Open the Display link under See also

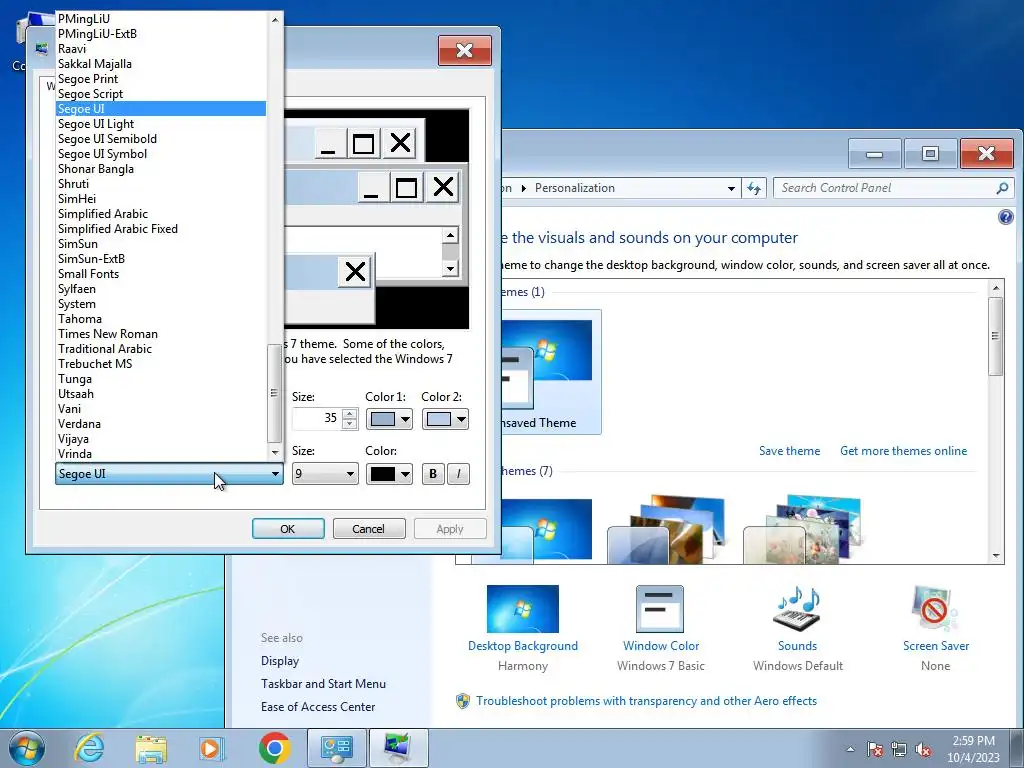pos(280,661)
